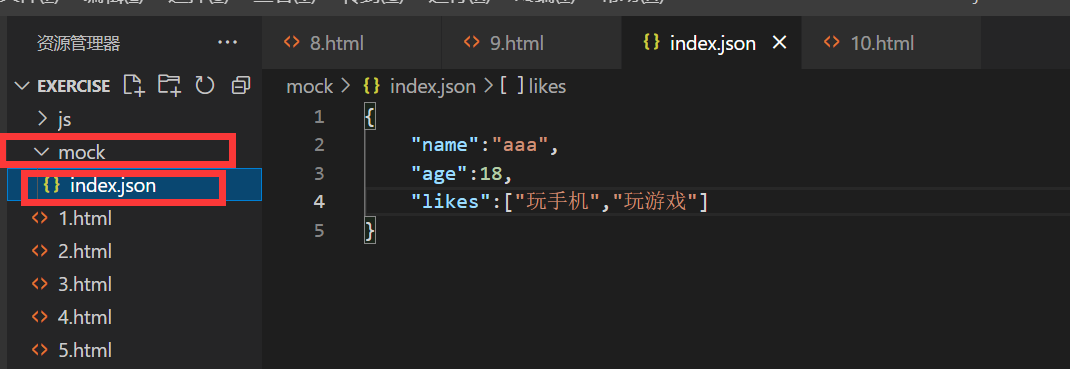
Task: Switch to the 8.html tab
Action: pos(351,43)
